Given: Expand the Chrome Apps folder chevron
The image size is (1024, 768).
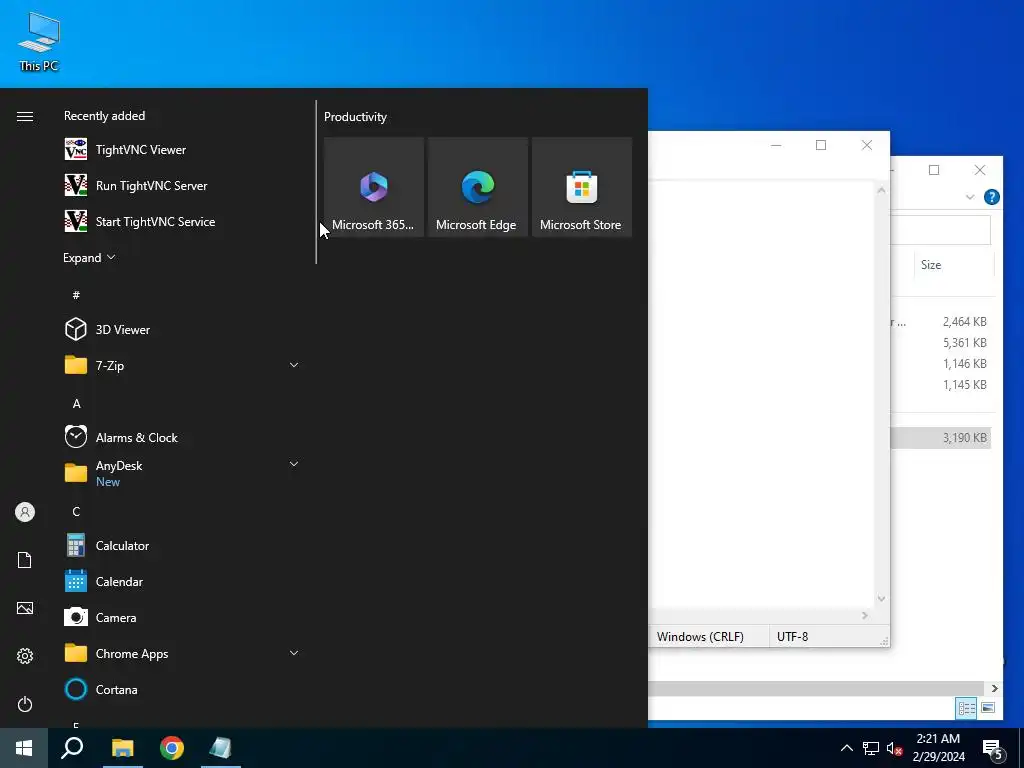Looking at the screenshot, I should tap(294, 653).
